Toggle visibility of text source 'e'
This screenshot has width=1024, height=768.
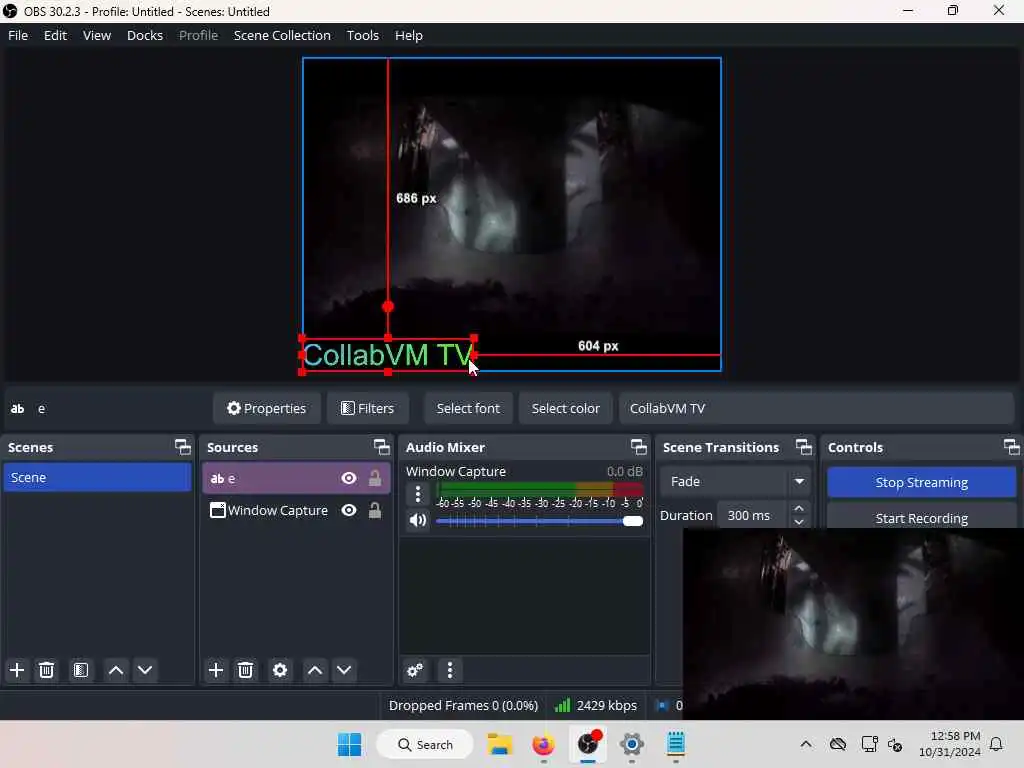tap(349, 479)
